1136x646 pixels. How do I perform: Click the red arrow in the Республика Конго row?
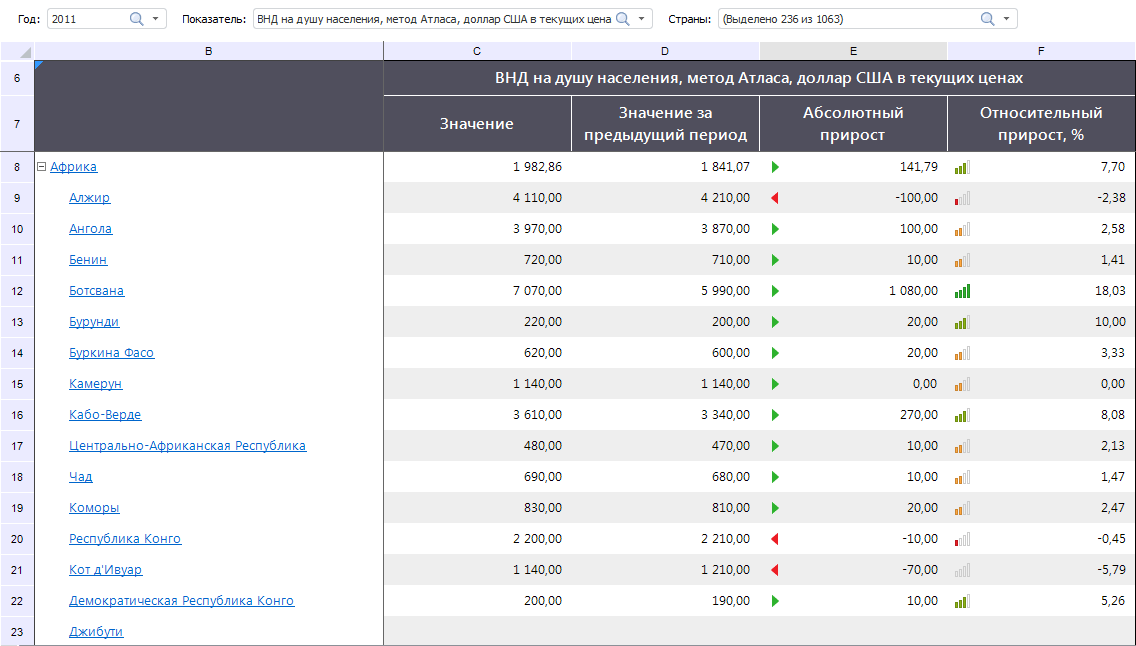[774, 539]
